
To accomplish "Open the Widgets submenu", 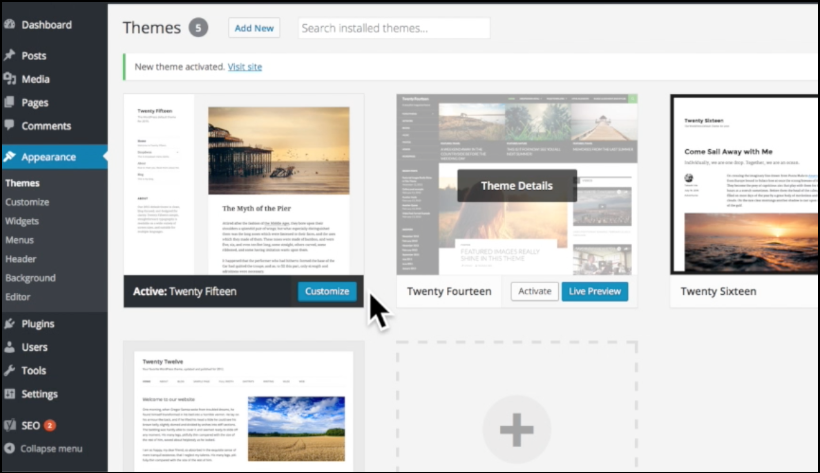I will [22, 221].
